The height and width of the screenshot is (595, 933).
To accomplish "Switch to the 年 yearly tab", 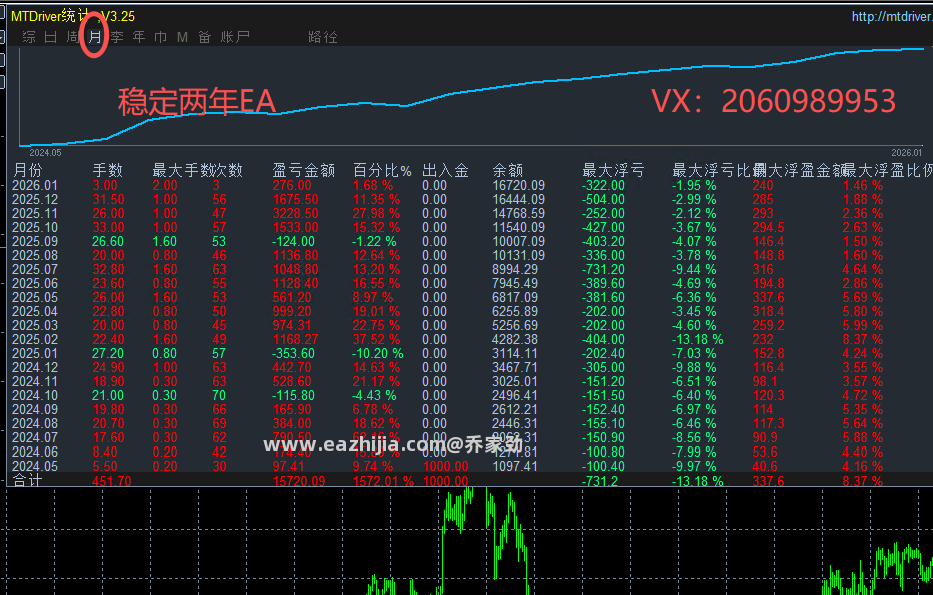I will click(x=139, y=37).
